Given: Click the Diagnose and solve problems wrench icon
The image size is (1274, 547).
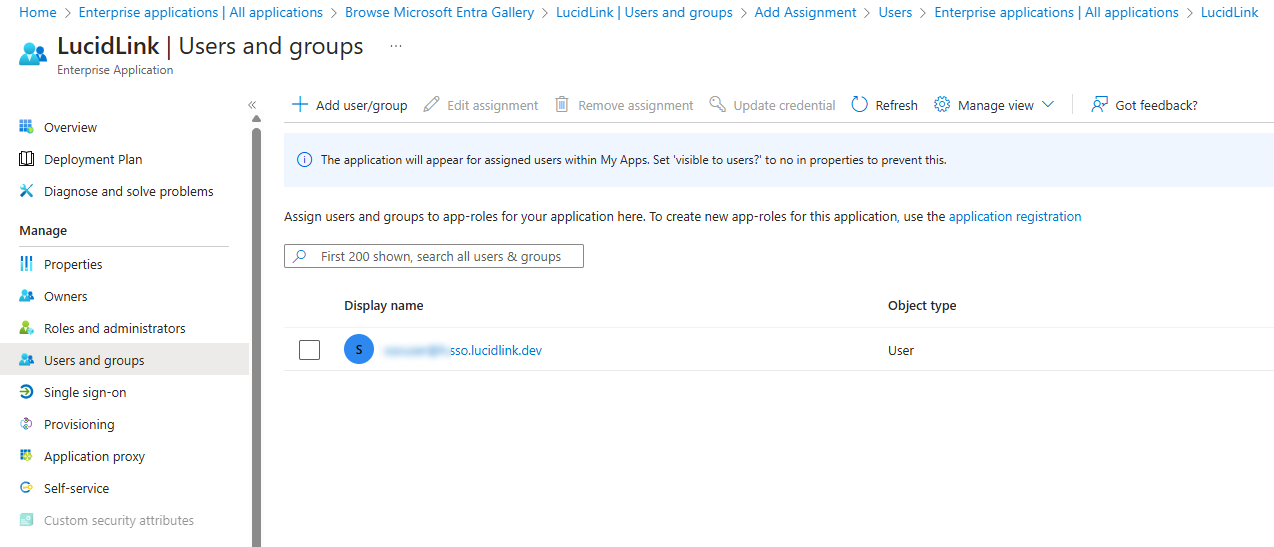Looking at the screenshot, I should point(27,191).
